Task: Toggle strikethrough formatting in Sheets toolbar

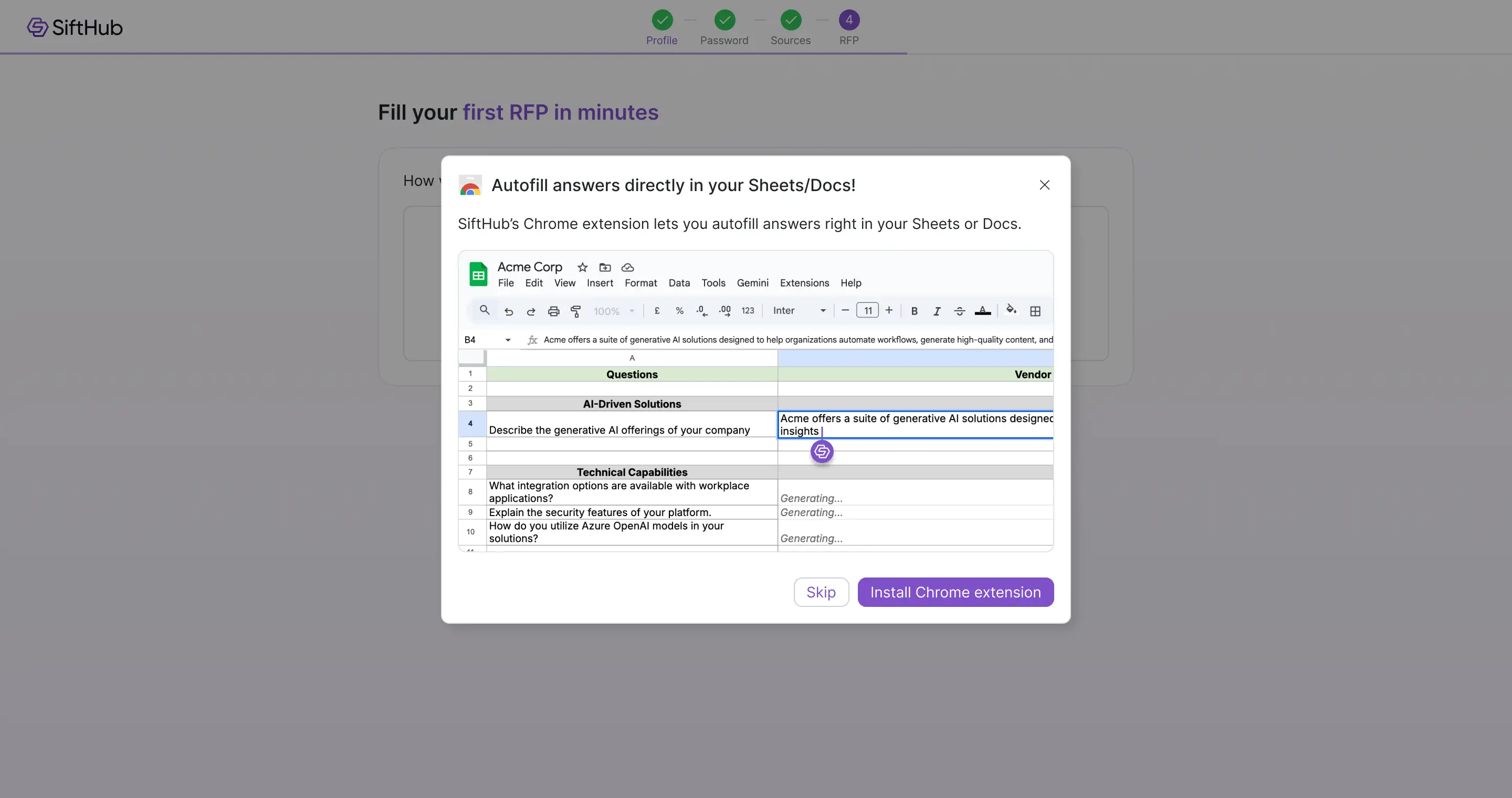Action: [x=959, y=311]
